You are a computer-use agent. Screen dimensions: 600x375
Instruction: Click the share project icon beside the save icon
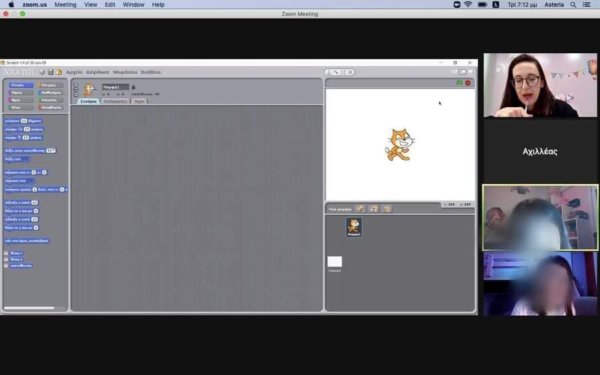(x=59, y=72)
